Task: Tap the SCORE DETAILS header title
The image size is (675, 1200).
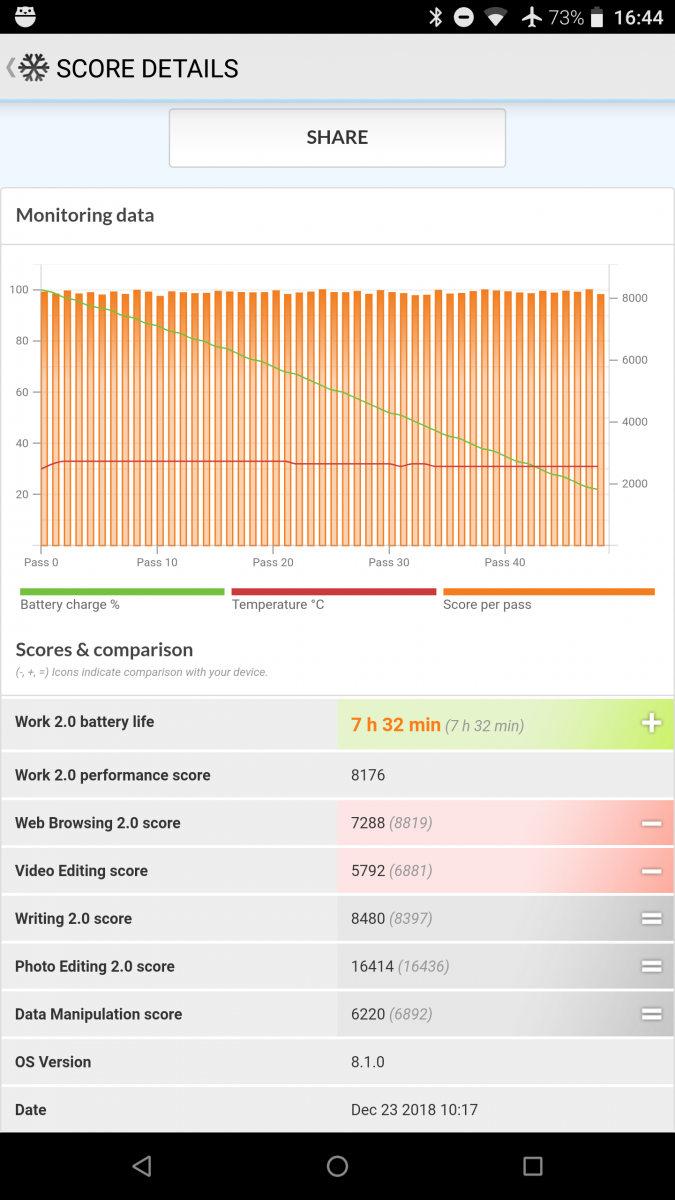Action: click(147, 68)
